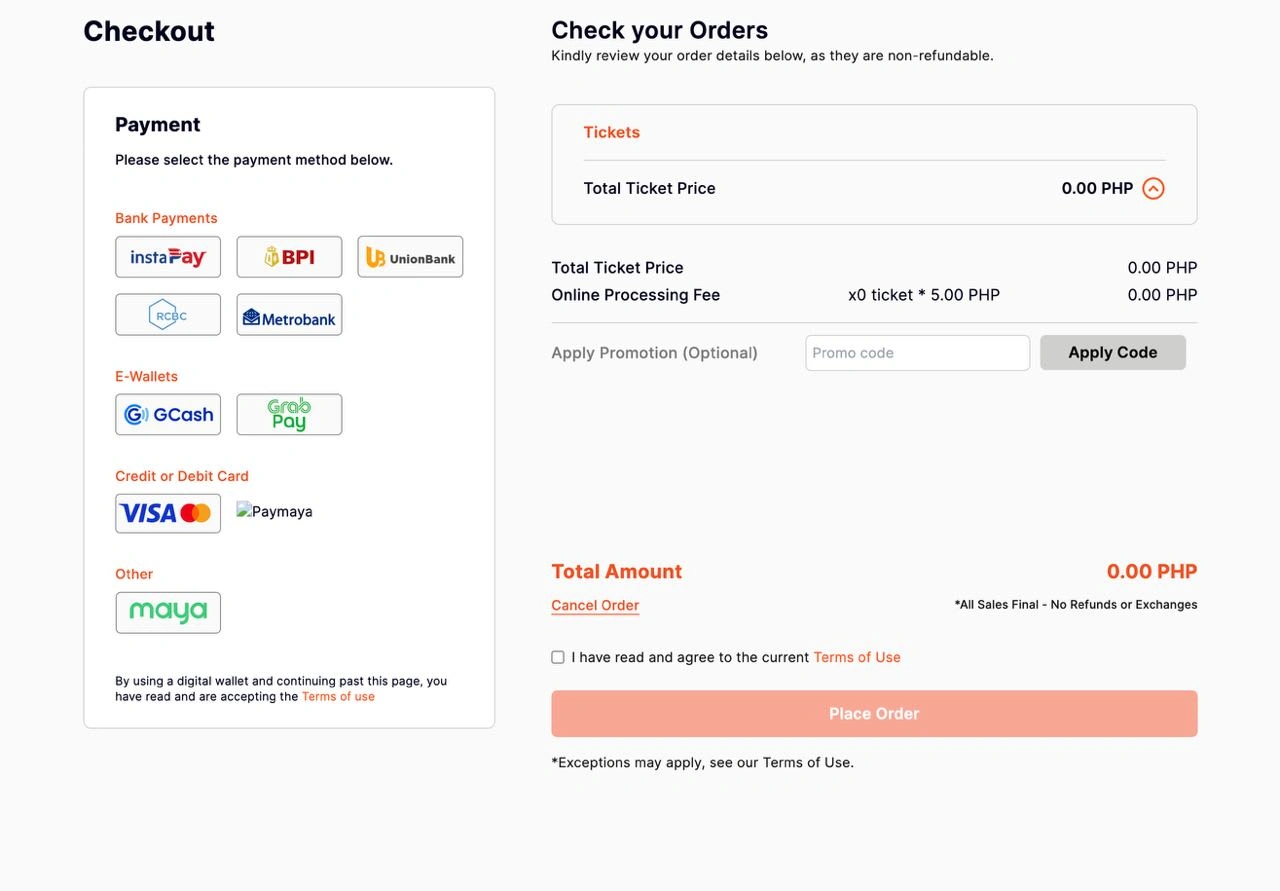Choose BPI as payment method
The height and width of the screenshot is (891, 1280).
pos(289,257)
